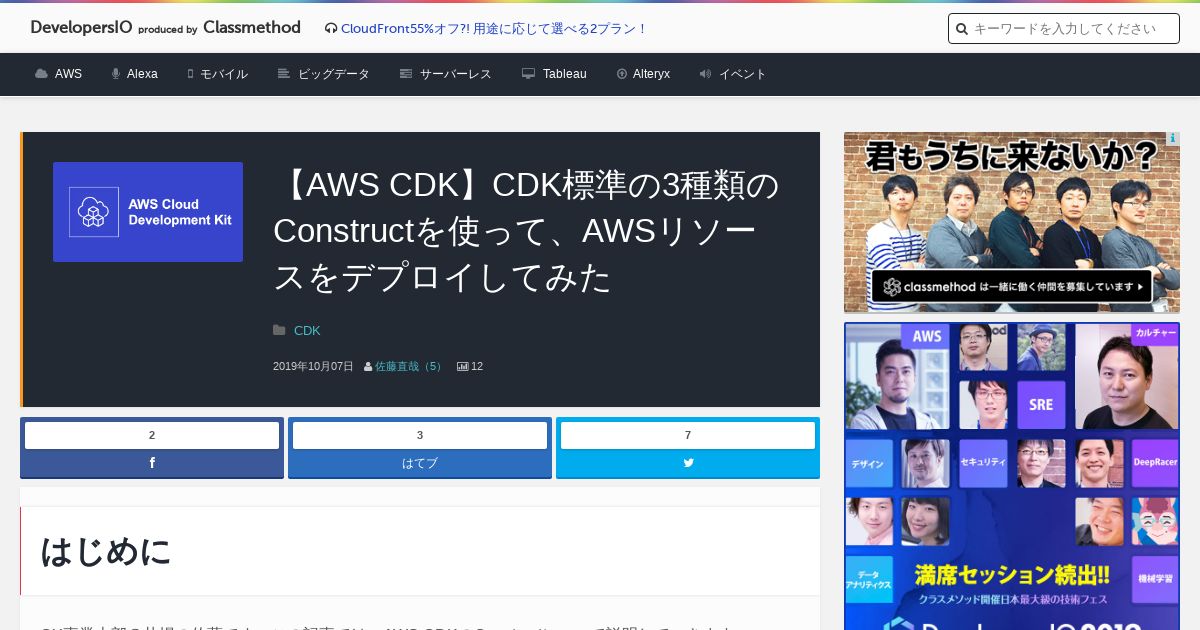Click the cloud icon beside AWS
Viewport: 1200px width, 630px height.
[41, 74]
